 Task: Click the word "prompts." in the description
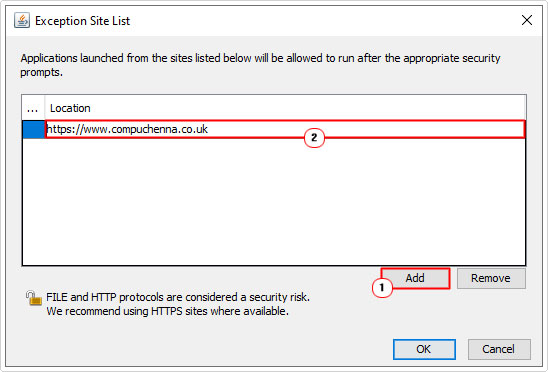(41, 73)
